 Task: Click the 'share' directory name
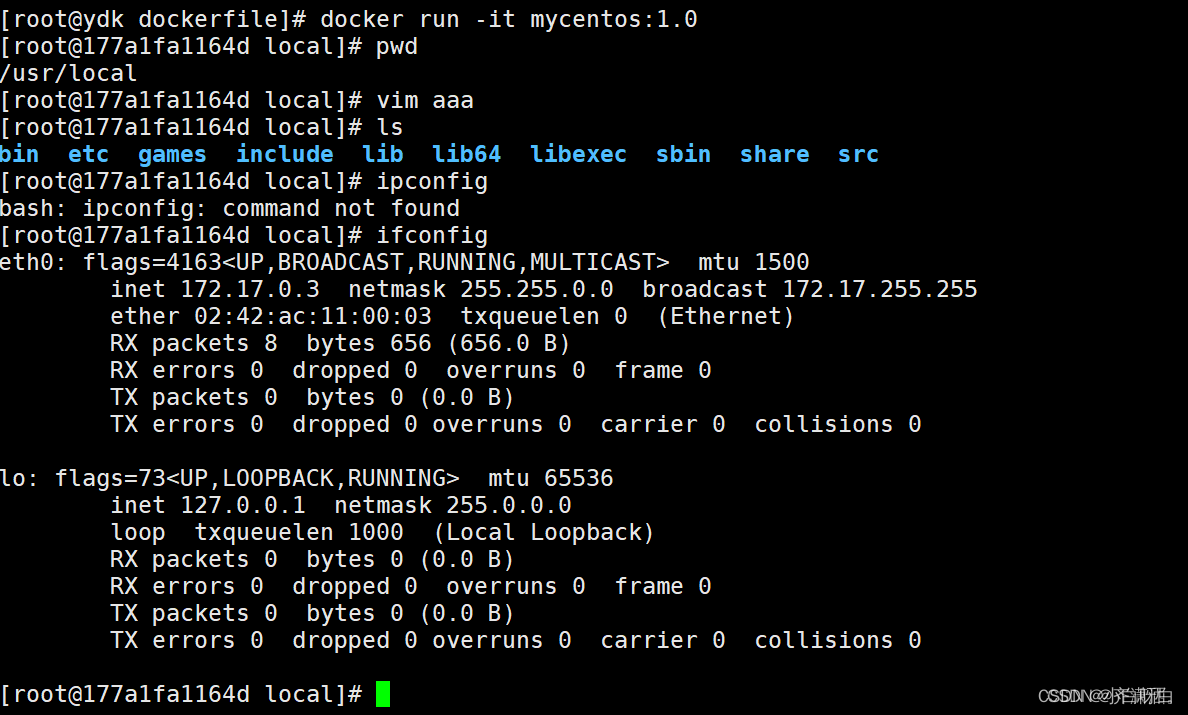(774, 154)
